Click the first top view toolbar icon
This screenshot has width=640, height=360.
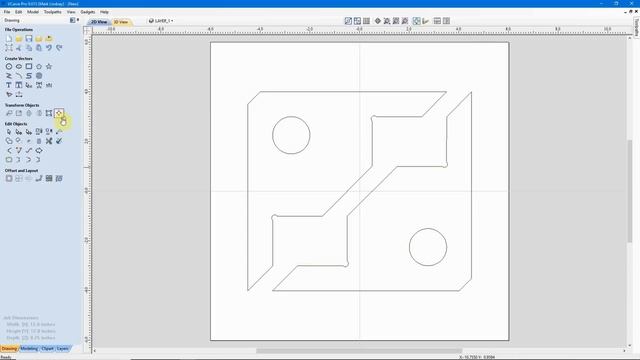[348, 21]
